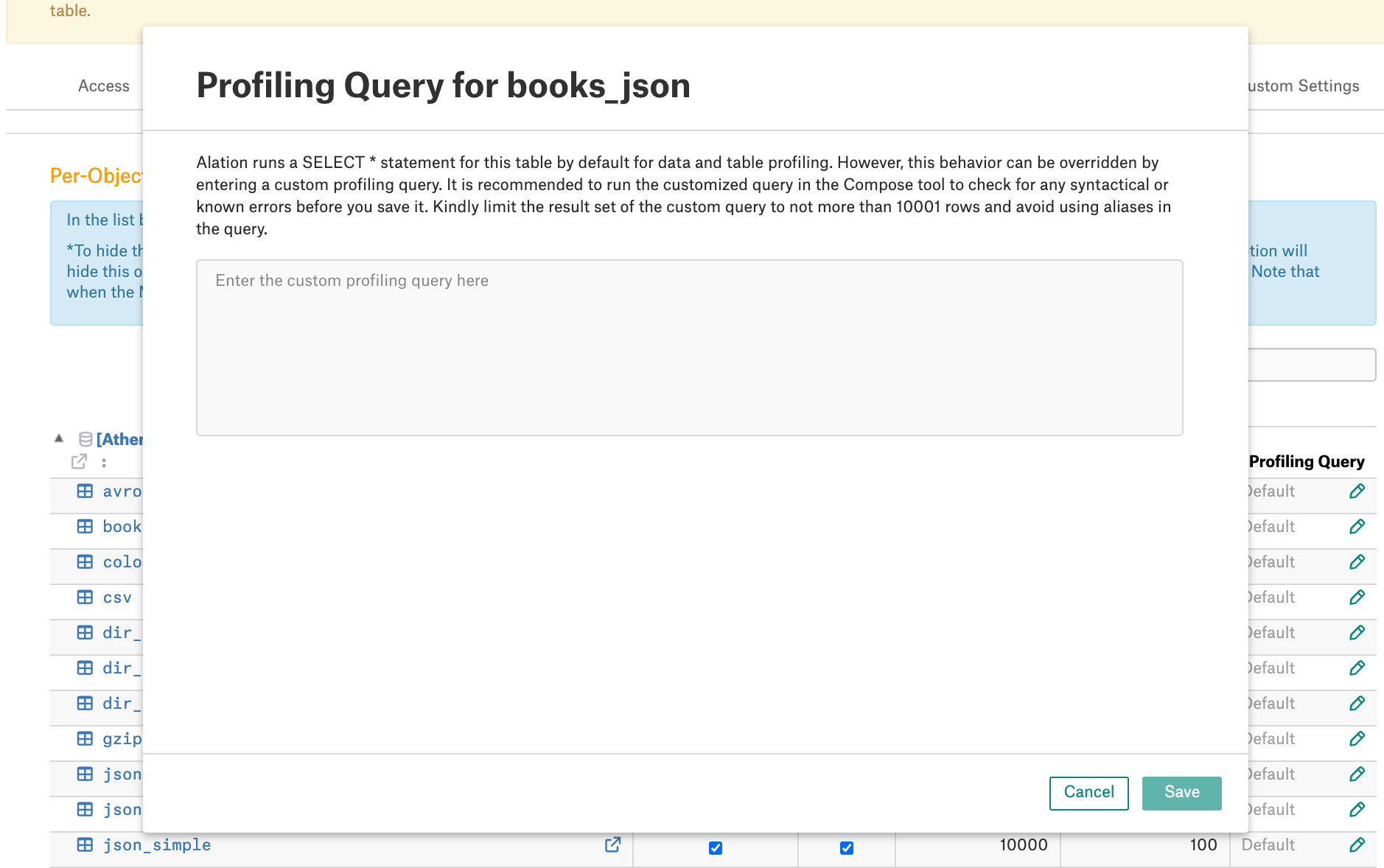This screenshot has width=1384, height=868.
Task: Open the Athena data source link
Action: [x=119, y=439]
